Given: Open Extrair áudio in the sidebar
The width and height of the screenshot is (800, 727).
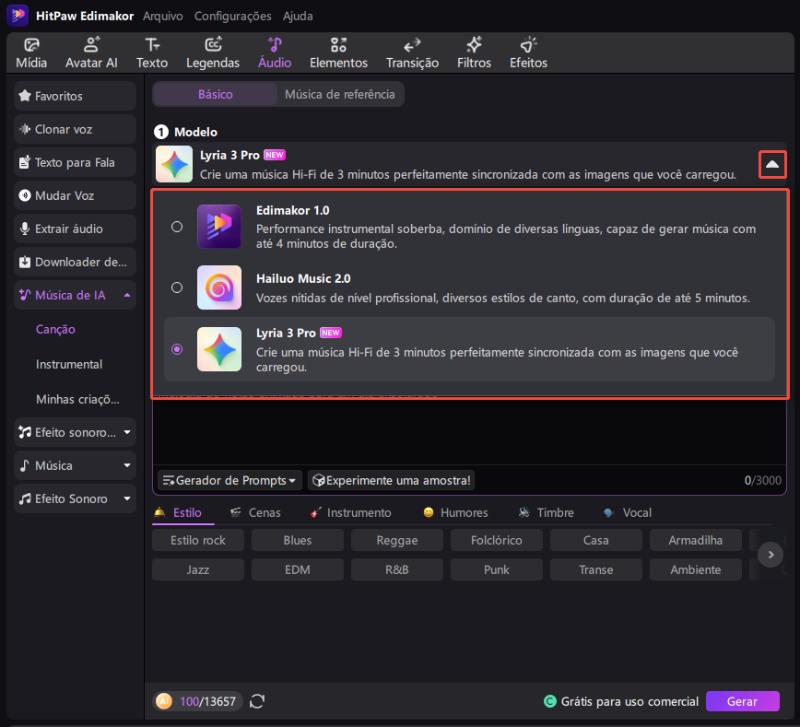Looking at the screenshot, I should (x=75, y=229).
